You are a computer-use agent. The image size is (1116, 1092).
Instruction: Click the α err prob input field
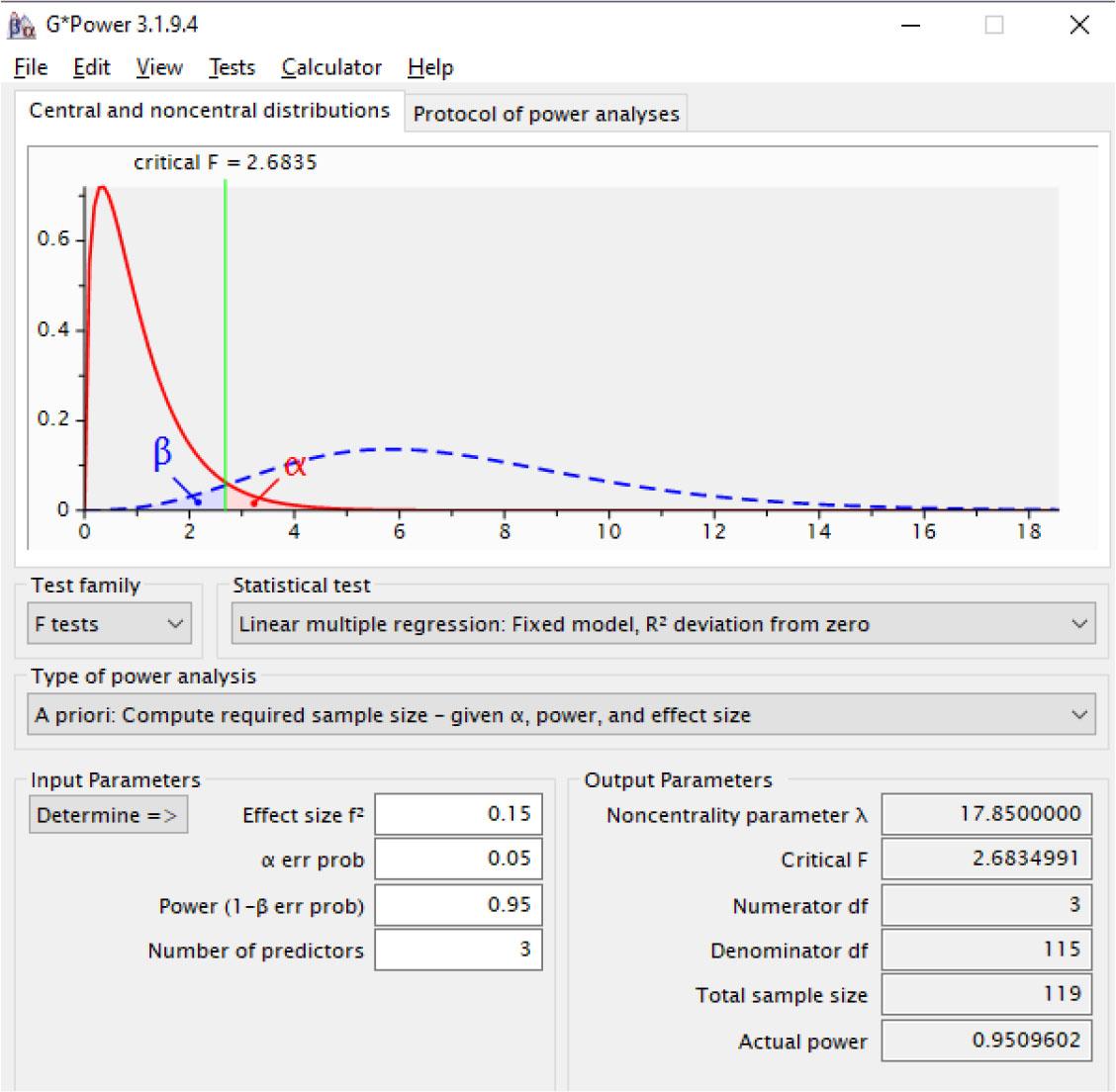coord(458,860)
